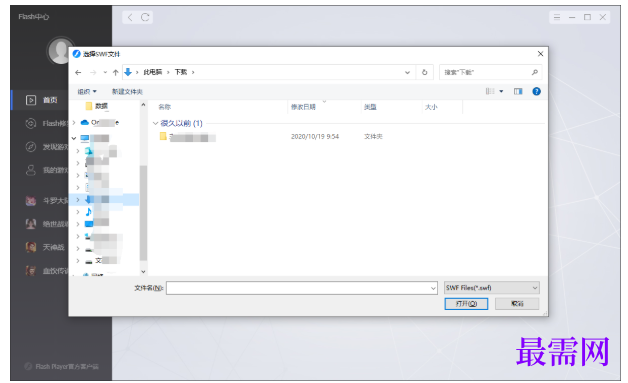Click the 取消 button
Image resolution: width=628 pixels, height=383 pixels.
[x=517, y=304]
